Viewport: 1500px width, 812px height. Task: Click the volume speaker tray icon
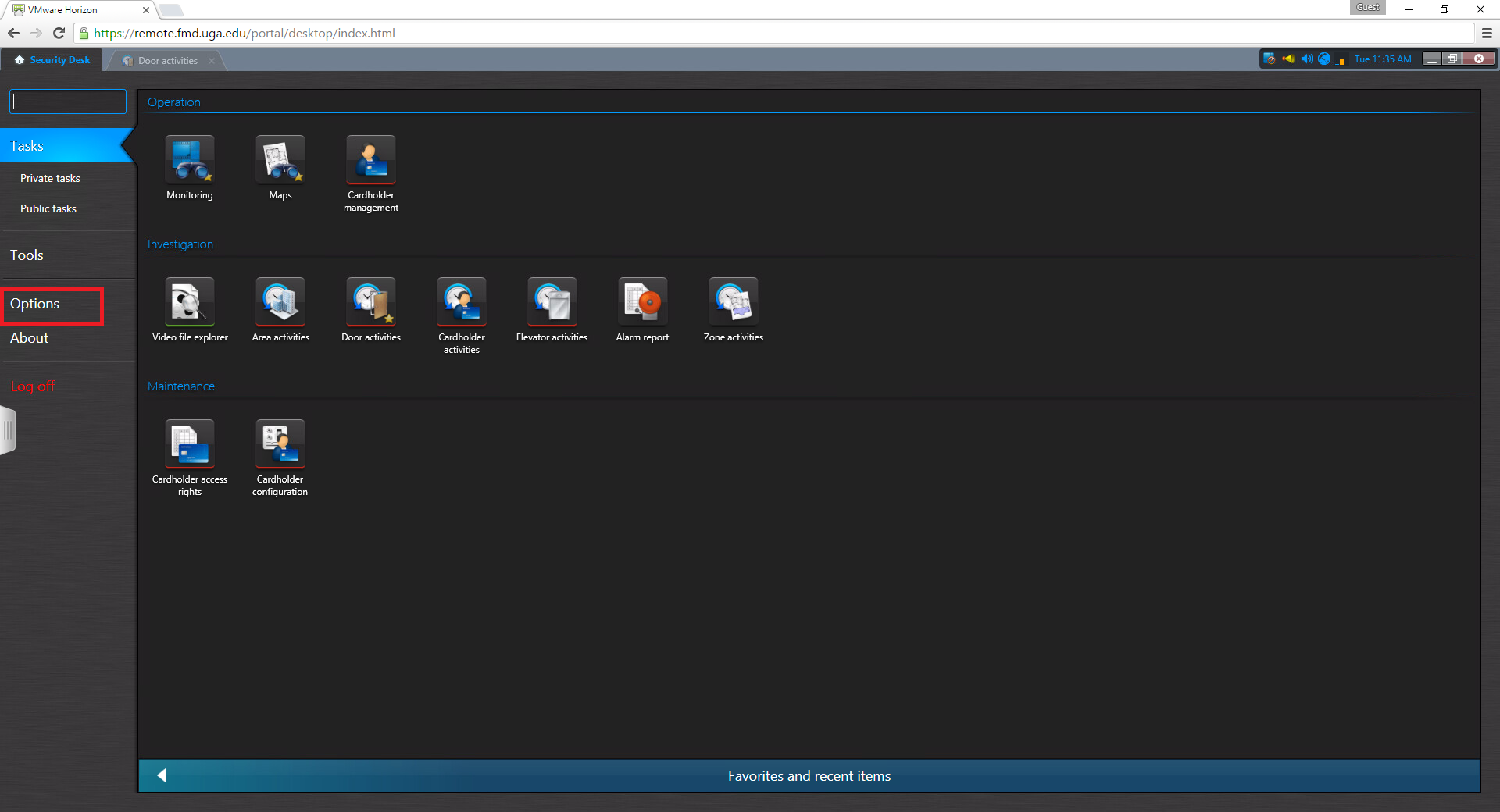click(x=1306, y=59)
